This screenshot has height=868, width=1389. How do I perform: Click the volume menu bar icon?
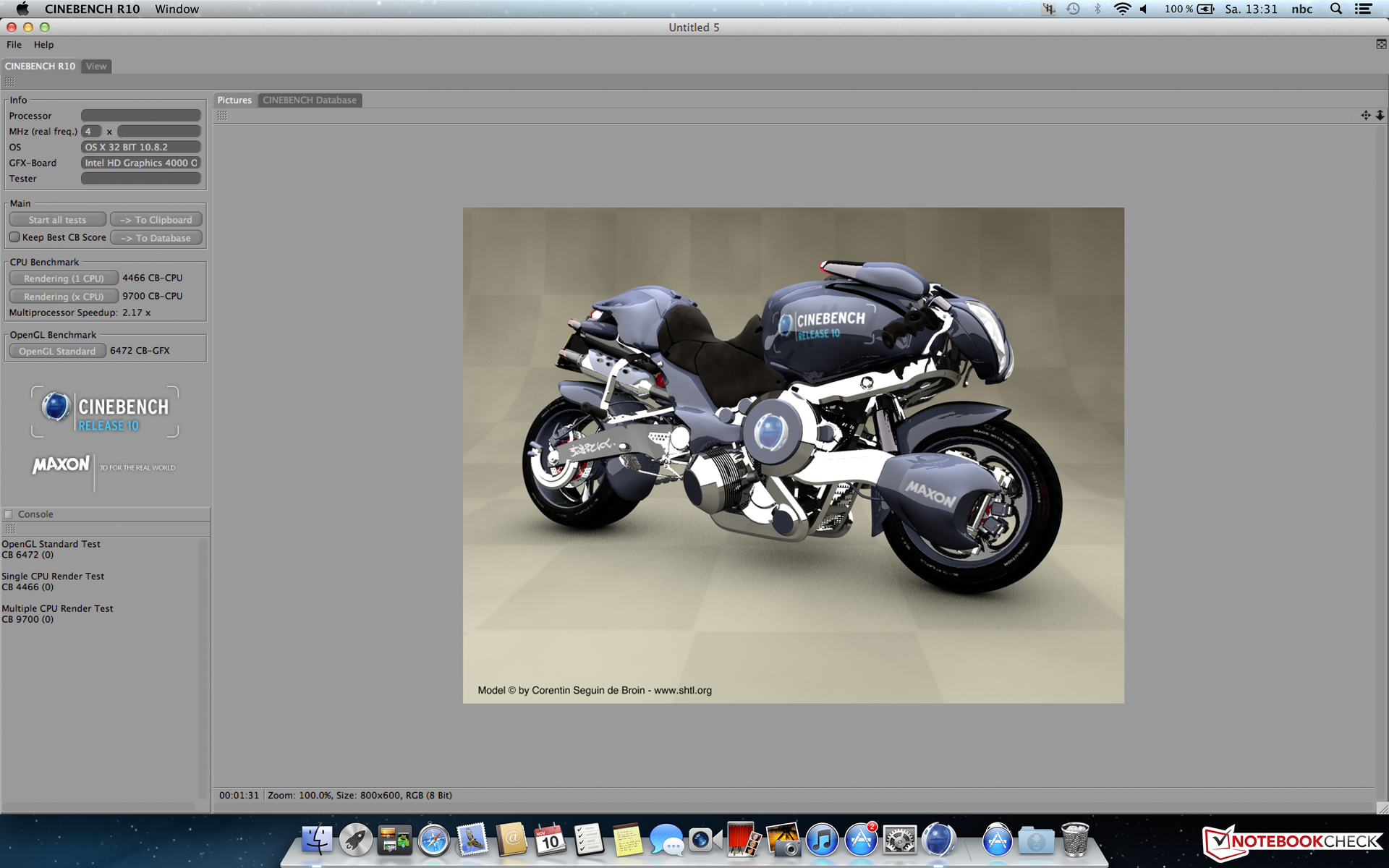click(1144, 9)
